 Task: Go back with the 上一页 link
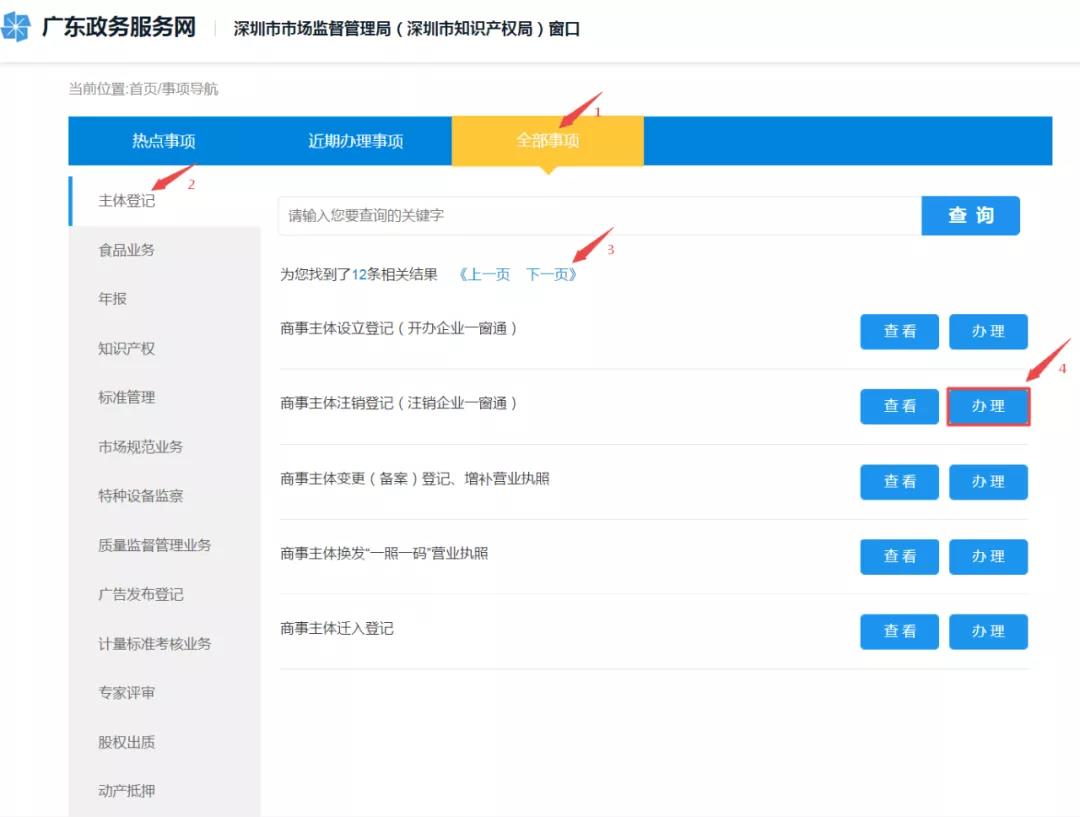484,274
